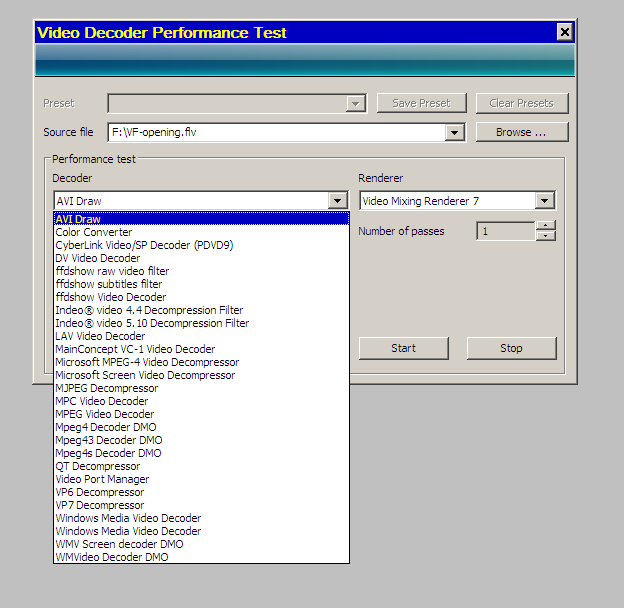Select VP7 Decompressor

point(201,505)
